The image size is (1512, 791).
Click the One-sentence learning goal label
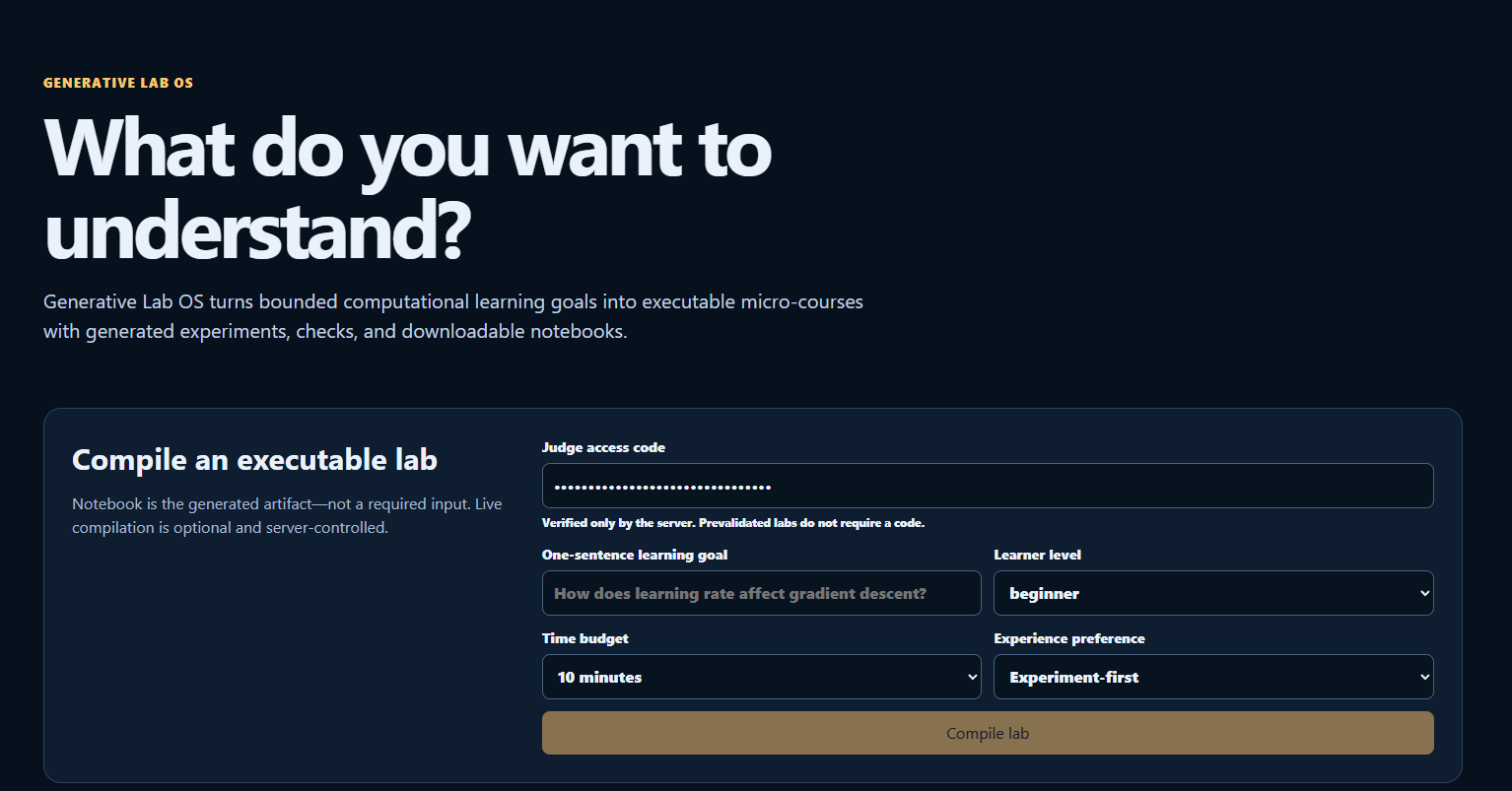[635, 555]
